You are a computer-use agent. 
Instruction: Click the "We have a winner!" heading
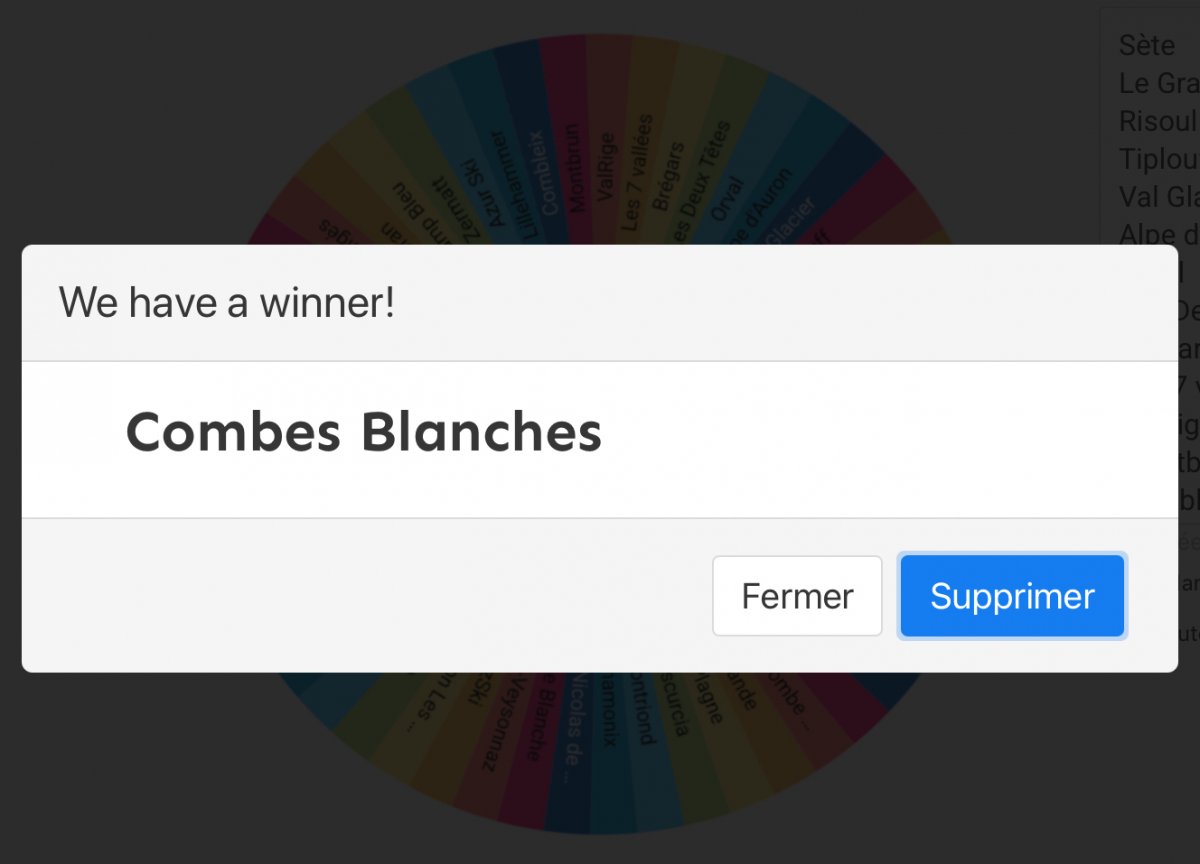pos(227,302)
